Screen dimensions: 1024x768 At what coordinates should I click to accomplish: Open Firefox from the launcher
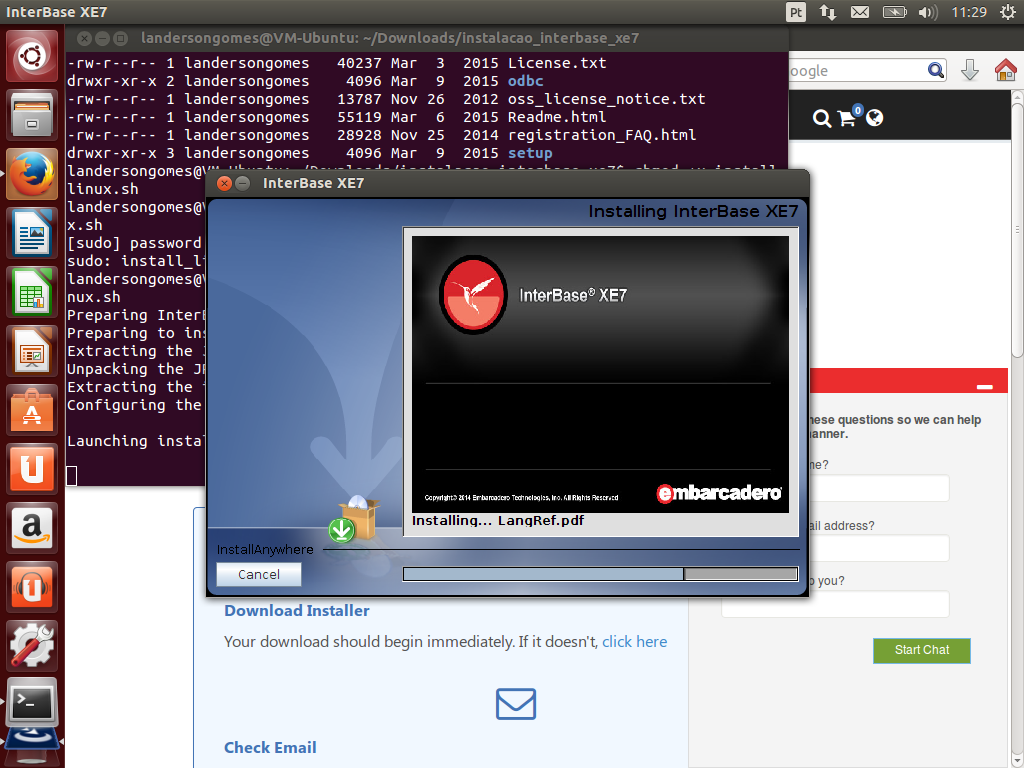(32, 173)
